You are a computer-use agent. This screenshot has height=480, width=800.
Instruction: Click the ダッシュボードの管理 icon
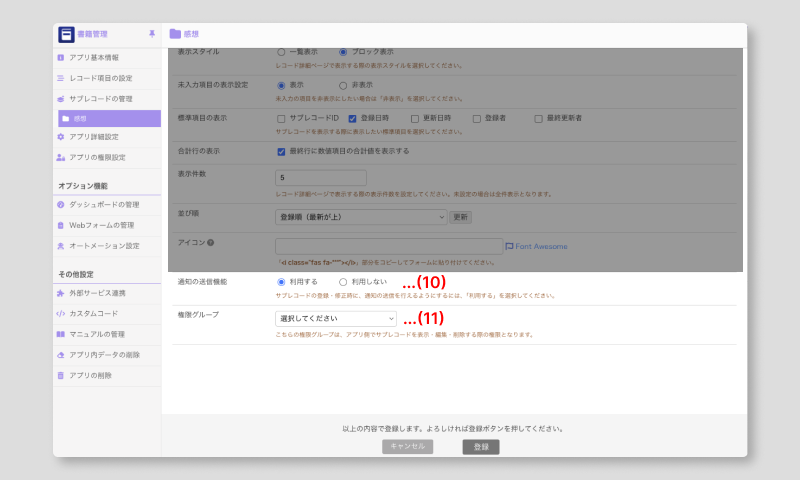[61, 205]
